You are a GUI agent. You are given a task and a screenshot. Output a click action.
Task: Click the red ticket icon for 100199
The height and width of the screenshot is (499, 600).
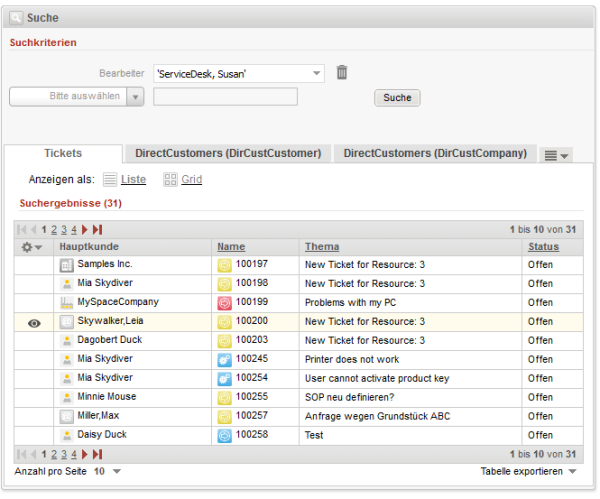tap(225, 302)
